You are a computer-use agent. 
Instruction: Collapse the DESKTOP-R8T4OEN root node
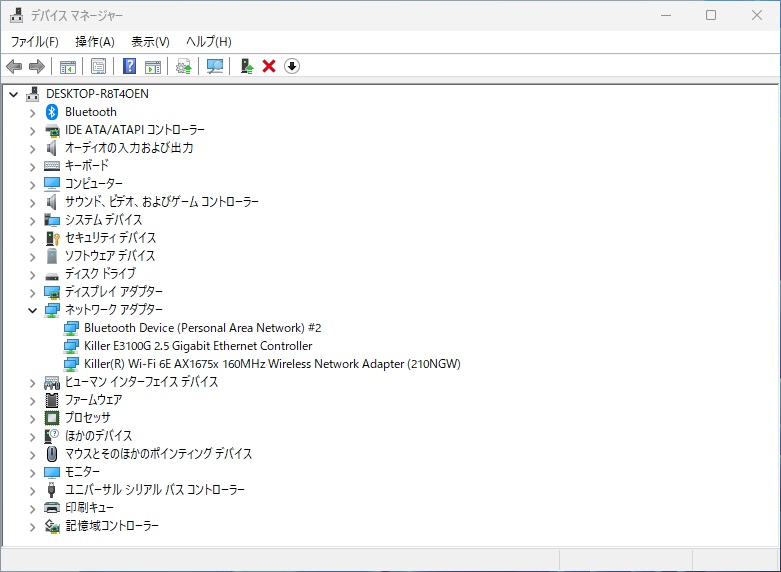click(13, 94)
